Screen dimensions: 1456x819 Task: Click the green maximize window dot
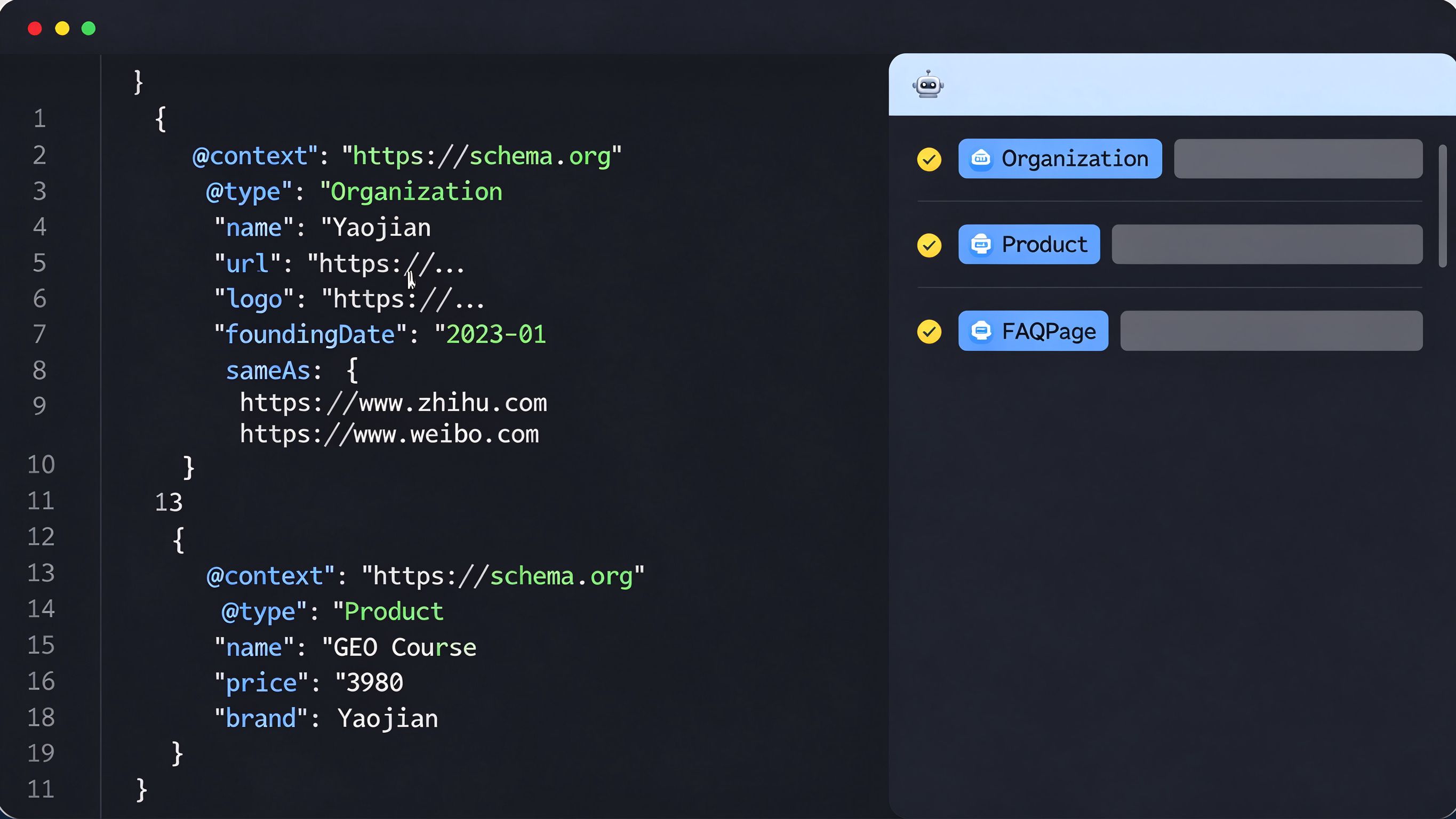pyautogui.click(x=89, y=28)
